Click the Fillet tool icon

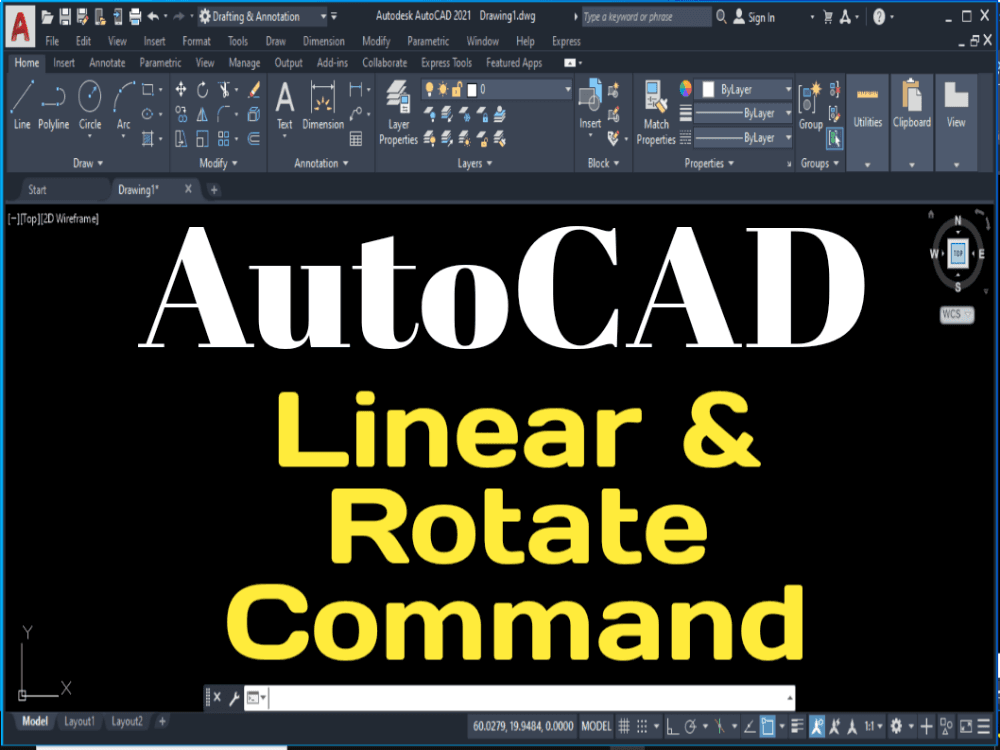(224, 114)
